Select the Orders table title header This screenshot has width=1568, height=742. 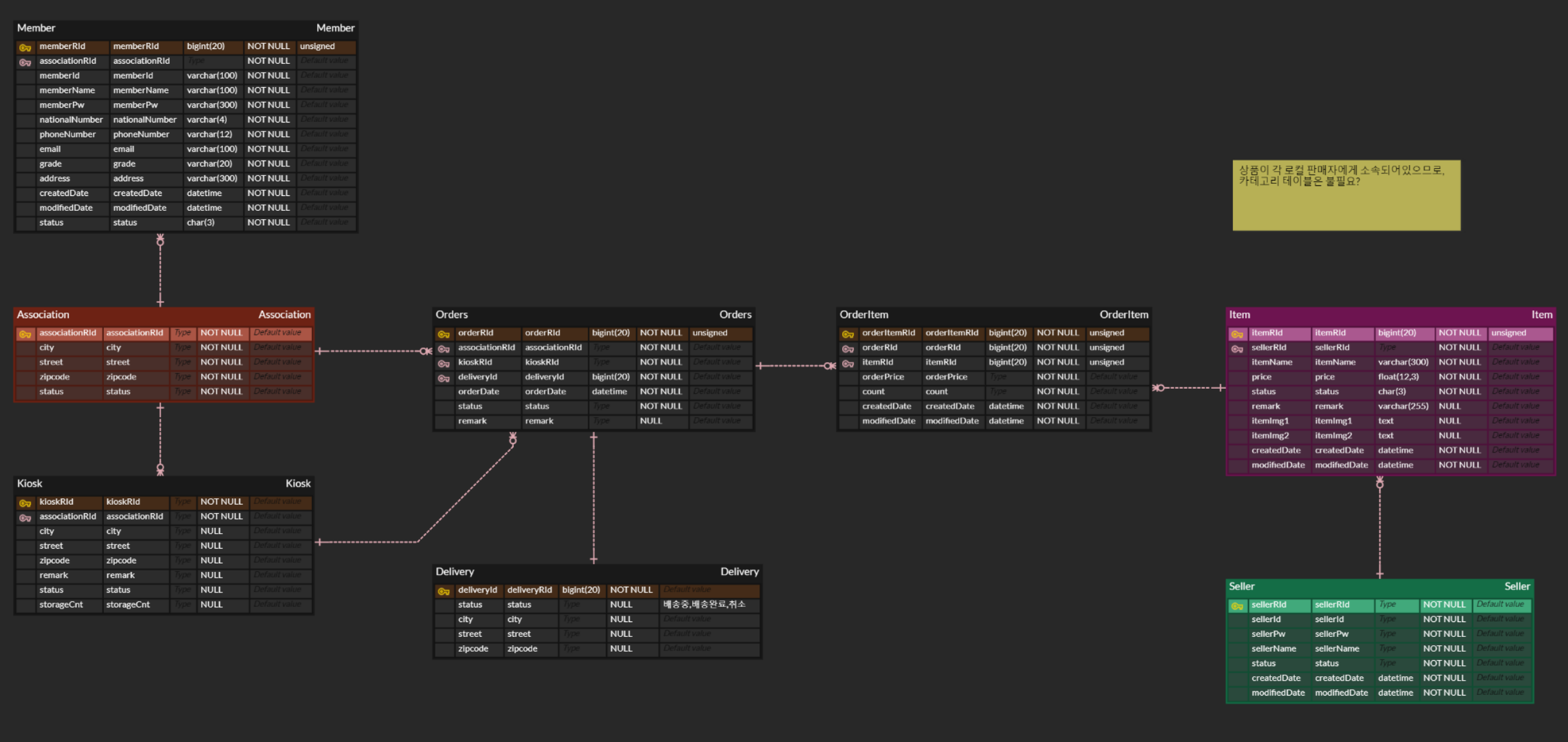[x=593, y=315]
